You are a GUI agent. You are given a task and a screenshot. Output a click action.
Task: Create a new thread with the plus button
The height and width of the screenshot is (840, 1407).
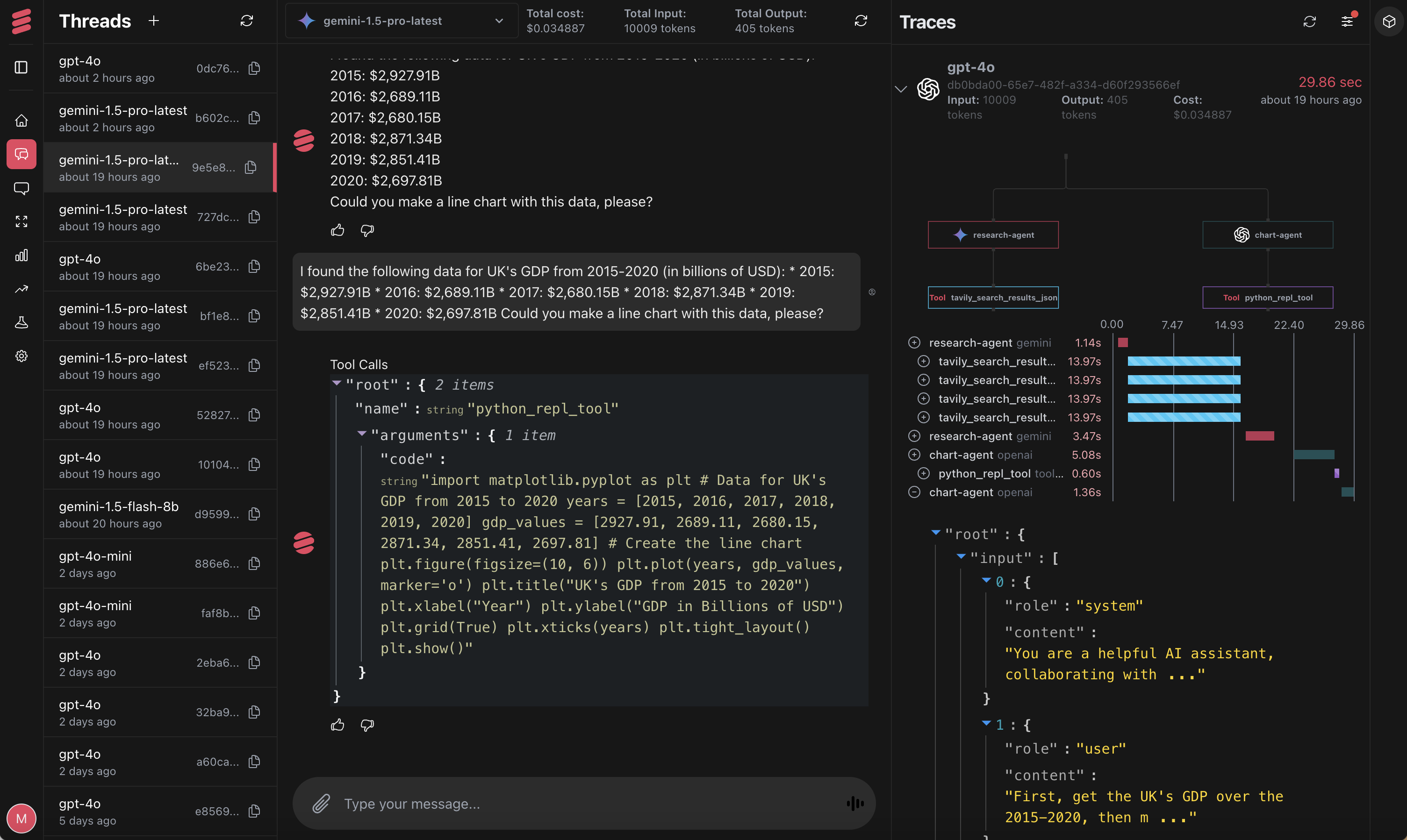tap(153, 21)
